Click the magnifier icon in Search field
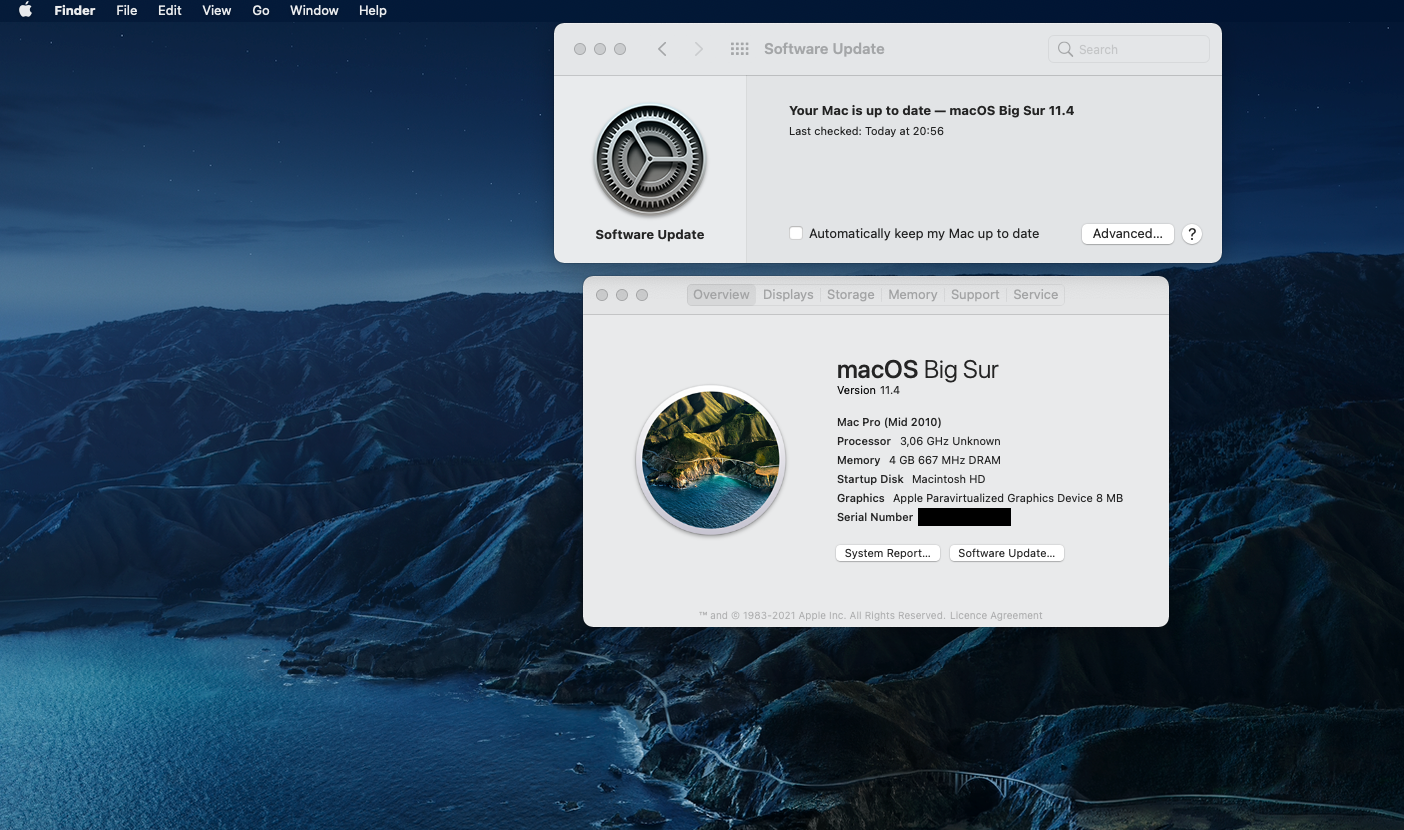Viewport: 1404px width, 830px height. pos(1067,49)
